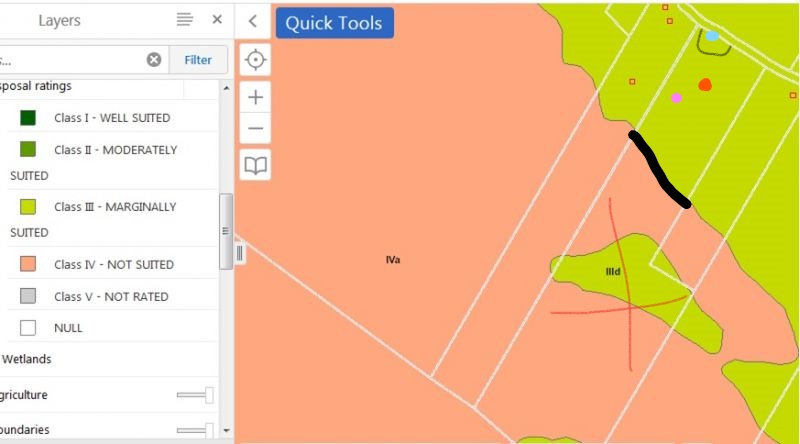Select the Class I dark green swatch
Screen dimensions: 800x444
click(x=28, y=117)
